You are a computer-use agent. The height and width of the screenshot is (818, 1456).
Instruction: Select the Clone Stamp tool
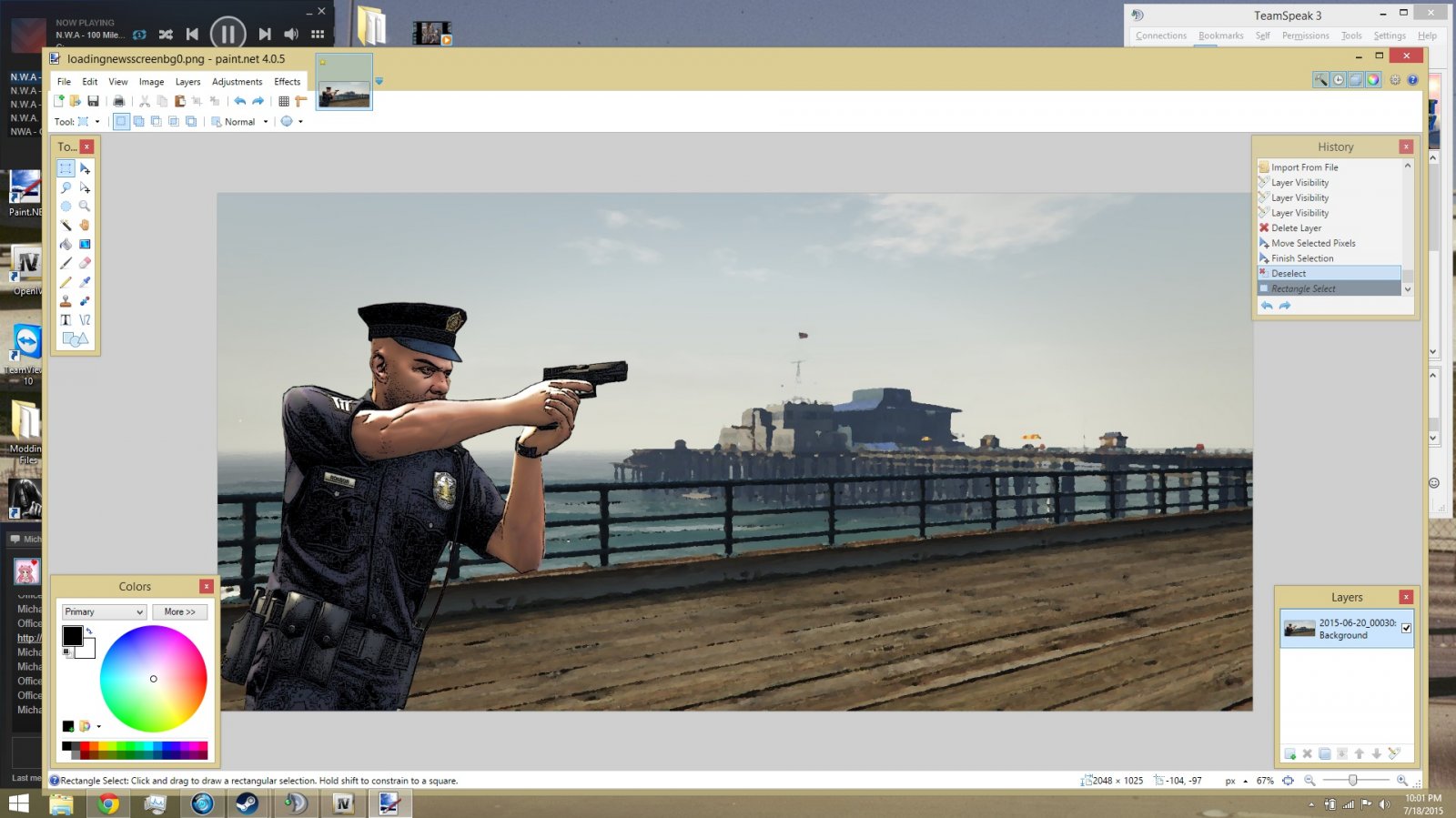click(66, 301)
